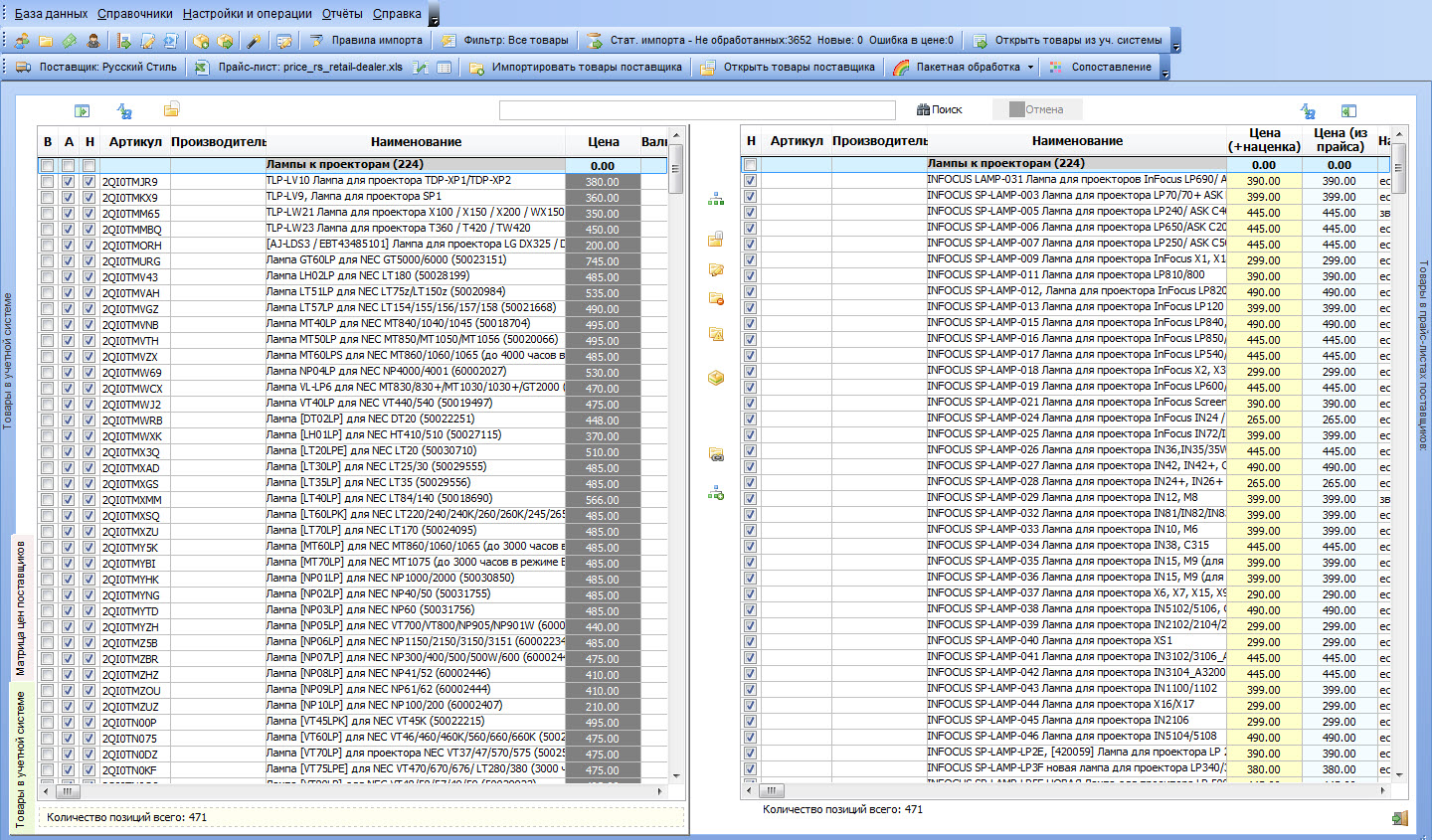Viewport: 1432px width, 840px height.
Task: Open the Правила импорта button
Action: coord(366,41)
